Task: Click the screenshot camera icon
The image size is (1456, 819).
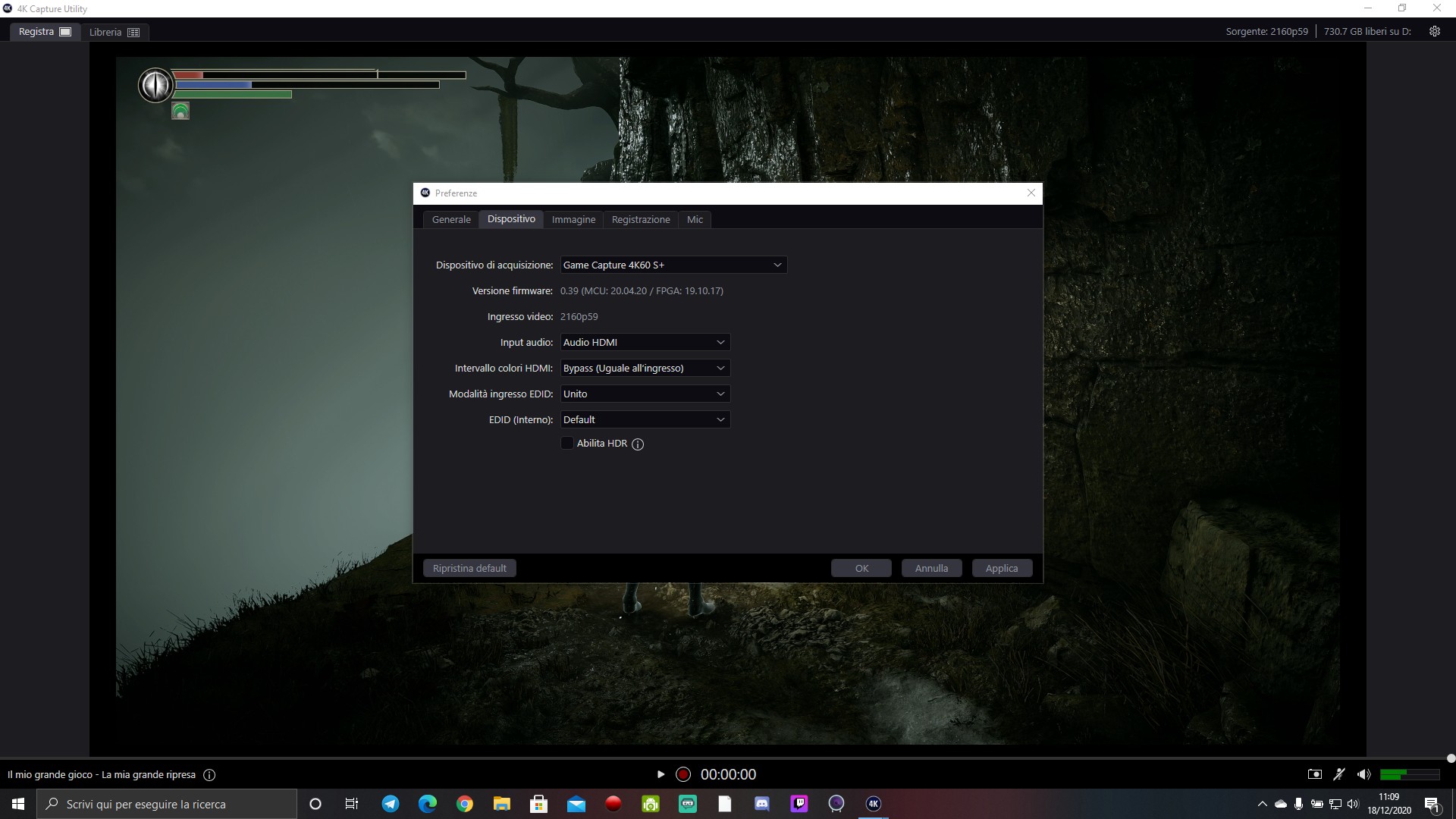Action: (1314, 774)
